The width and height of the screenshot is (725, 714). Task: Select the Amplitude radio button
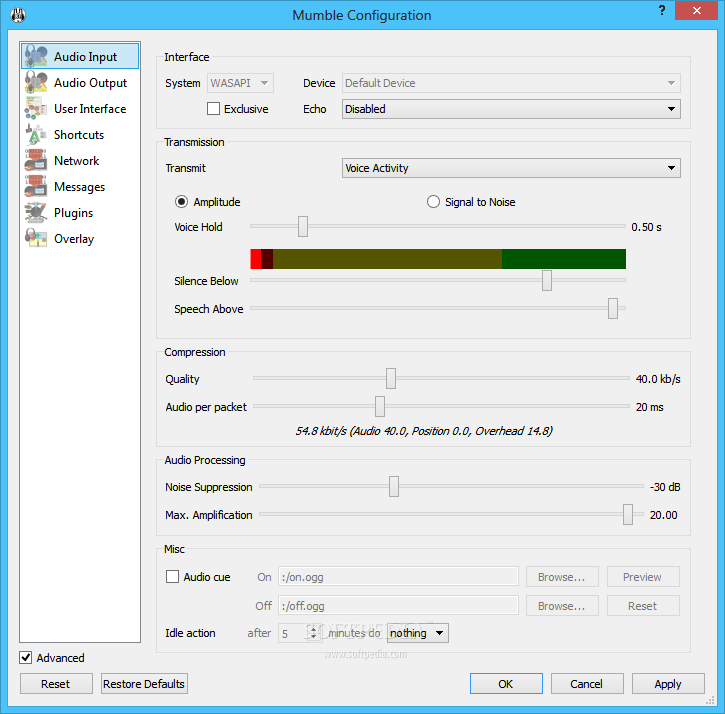point(181,202)
